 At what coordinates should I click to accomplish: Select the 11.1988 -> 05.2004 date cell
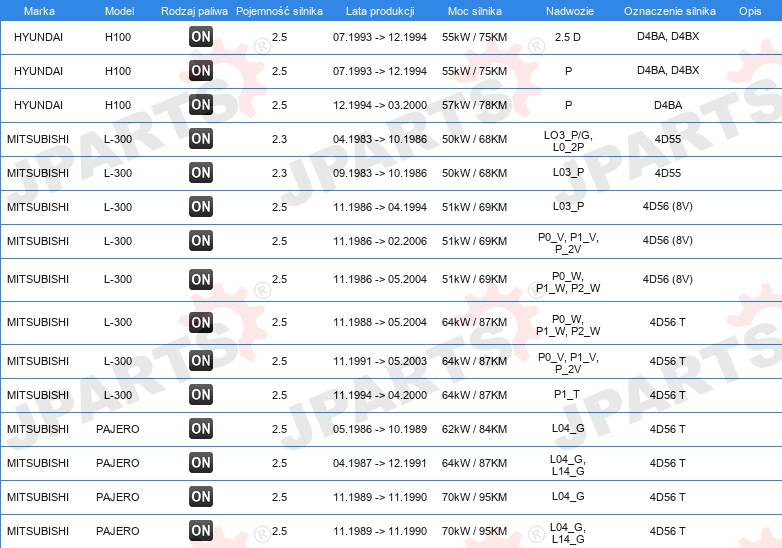click(x=380, y=322)
